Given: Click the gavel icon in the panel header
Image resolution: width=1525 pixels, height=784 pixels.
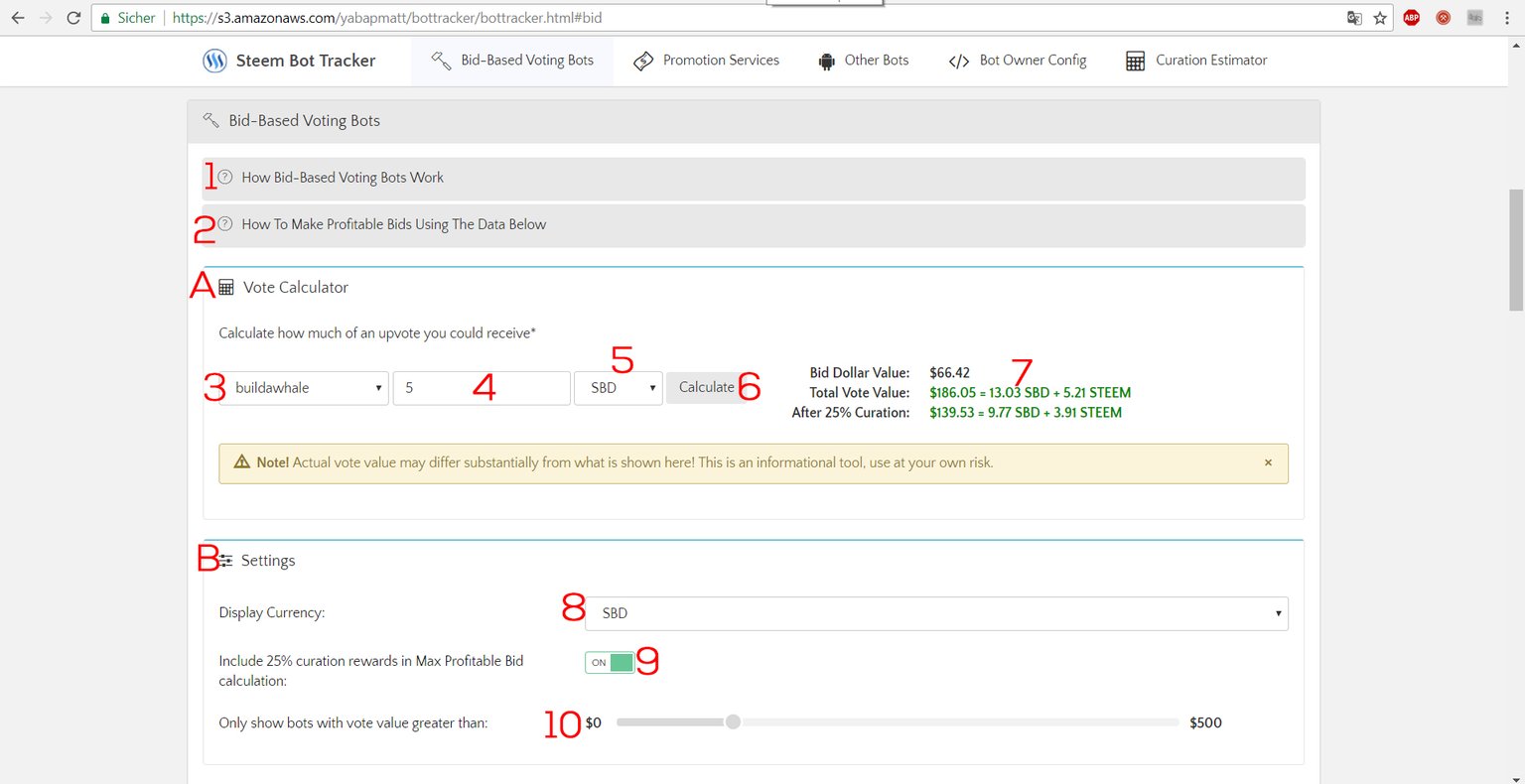Looking at the screenshot, I should [x=210, y=120].
